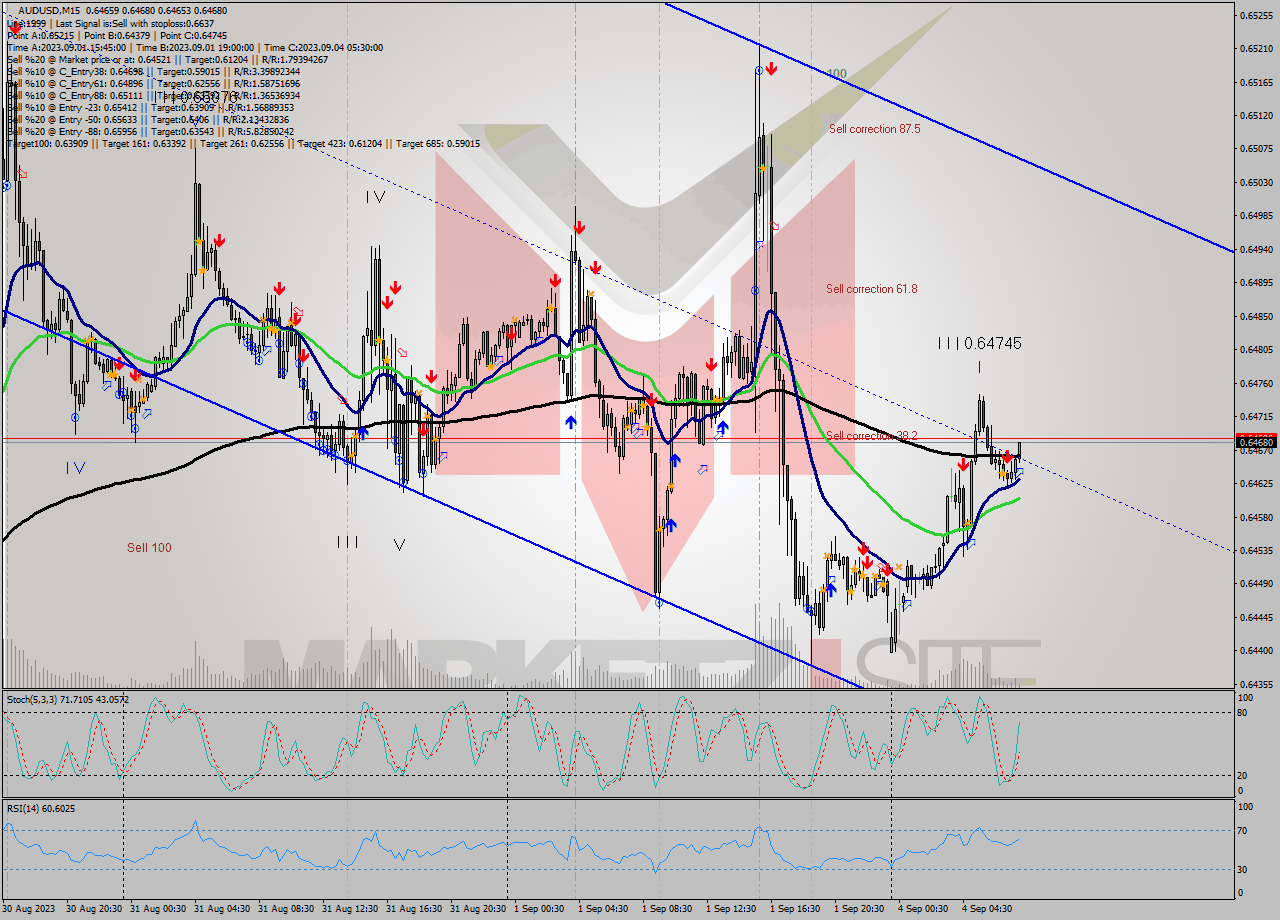The width and height of the screenshot is (1280, 920).
Task: Click the '31 Aug 08:30' time axis label
Action: 286,909
